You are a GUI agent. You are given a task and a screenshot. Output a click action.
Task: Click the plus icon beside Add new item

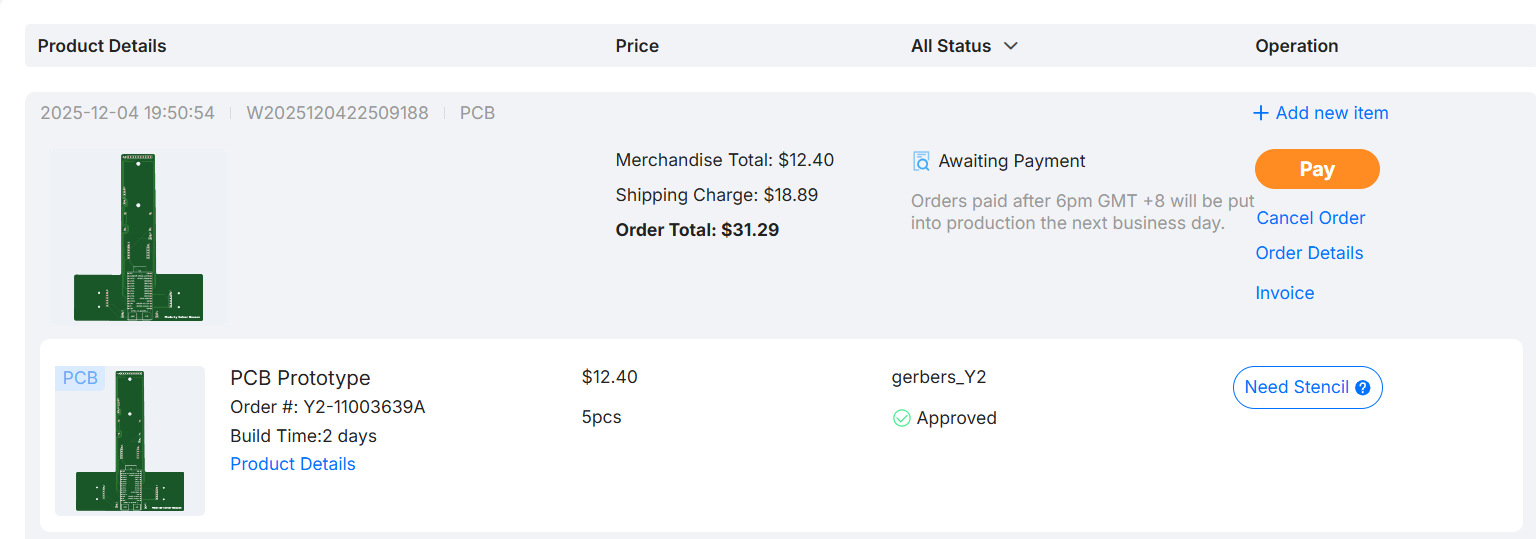(x=1261, y=113)
